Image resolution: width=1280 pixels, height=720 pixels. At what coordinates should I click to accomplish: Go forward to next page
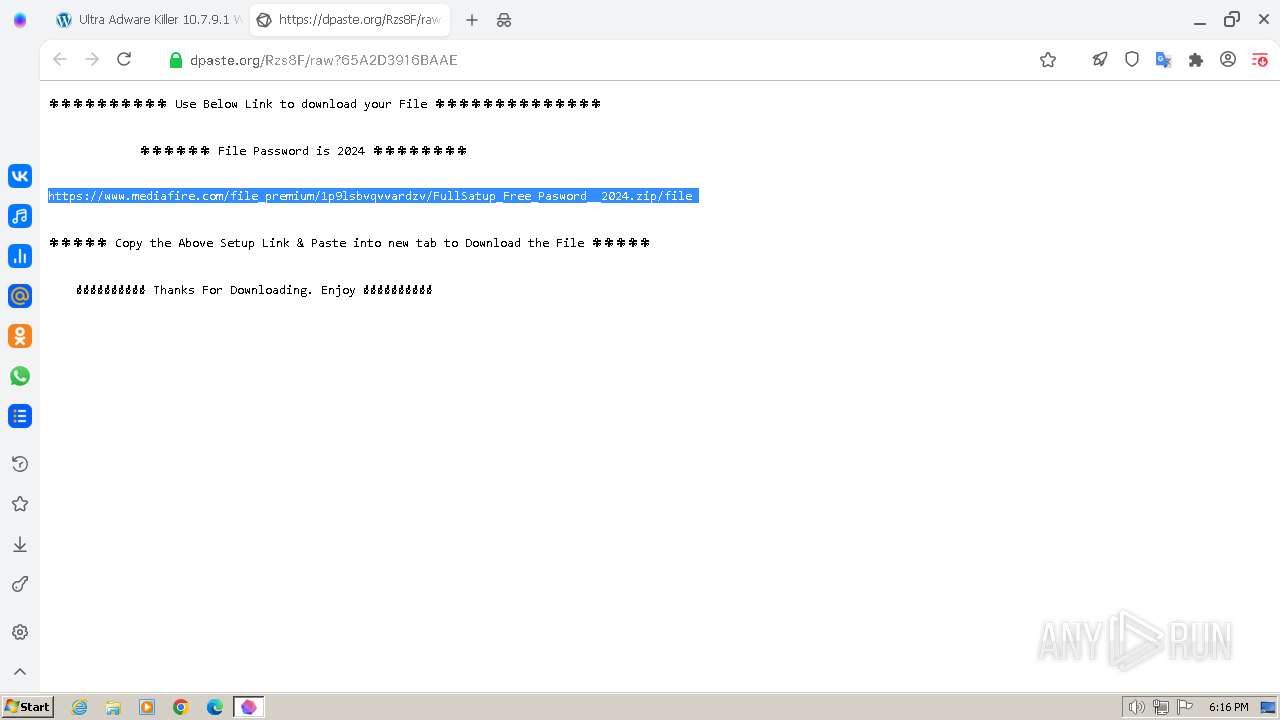point(92,60)
